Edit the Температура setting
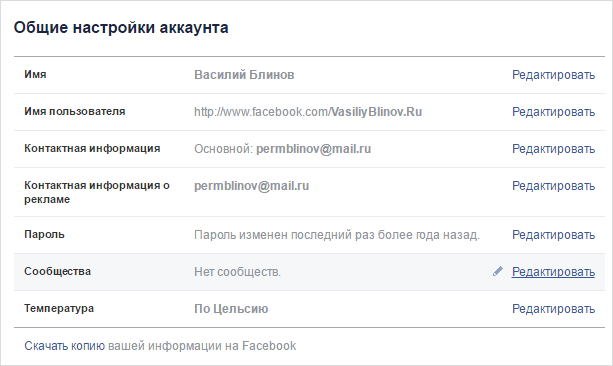The height and width of the screenshot is (366, 613). [x=553, y=309]
